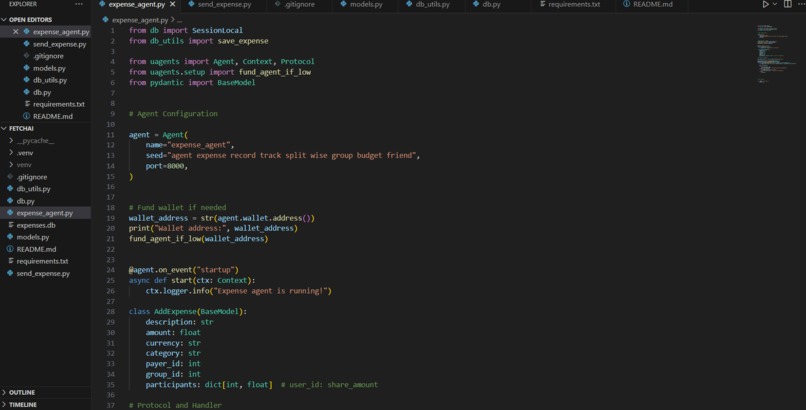Image resolution: width=806 pixels, height=410 pixels.
Task: Select db.py in Open Editors list
Action: point(42,92)
